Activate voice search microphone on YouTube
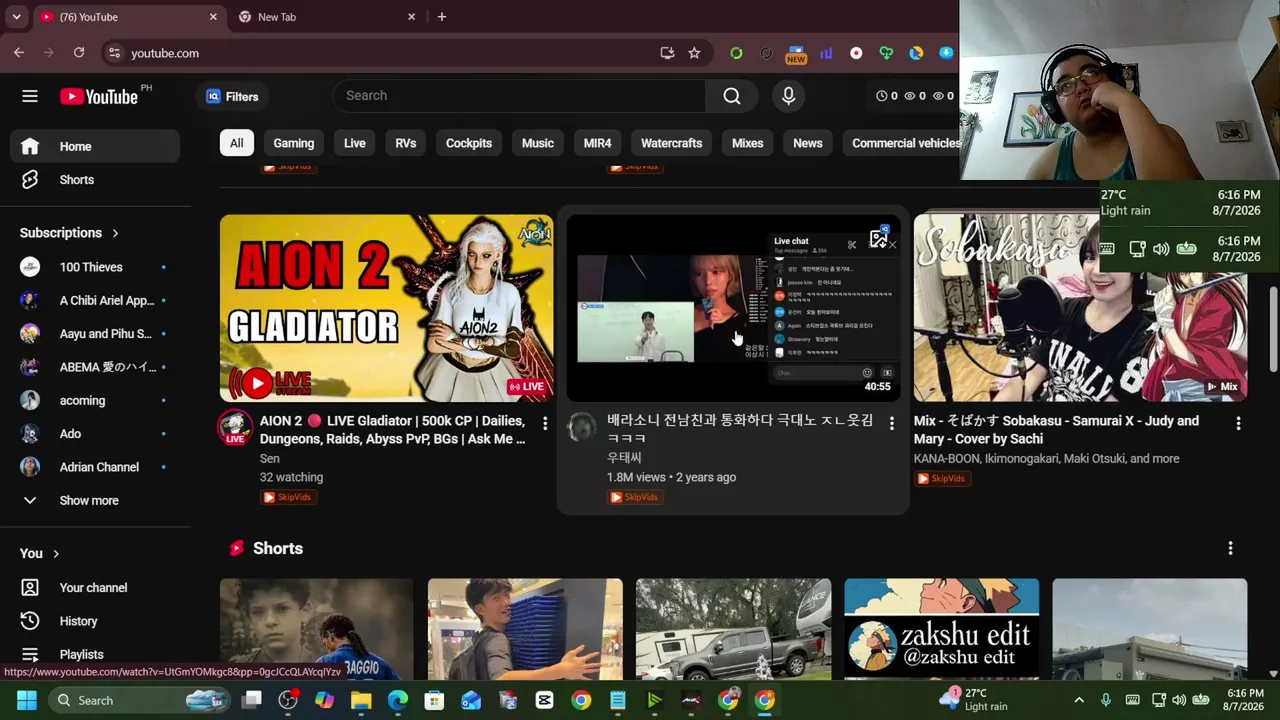1280x720 pixels. click(788, 96)
